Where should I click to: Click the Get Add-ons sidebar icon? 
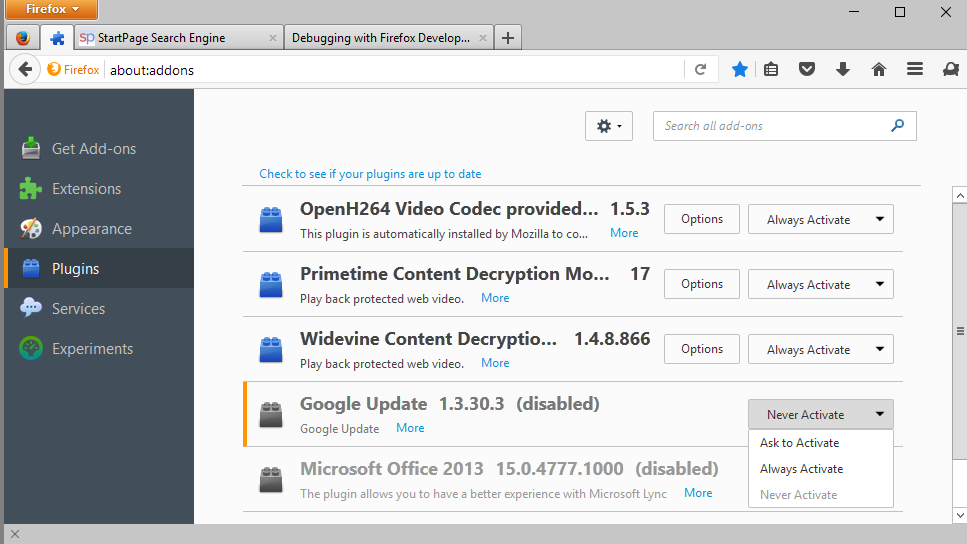click(x=31, y=149)
